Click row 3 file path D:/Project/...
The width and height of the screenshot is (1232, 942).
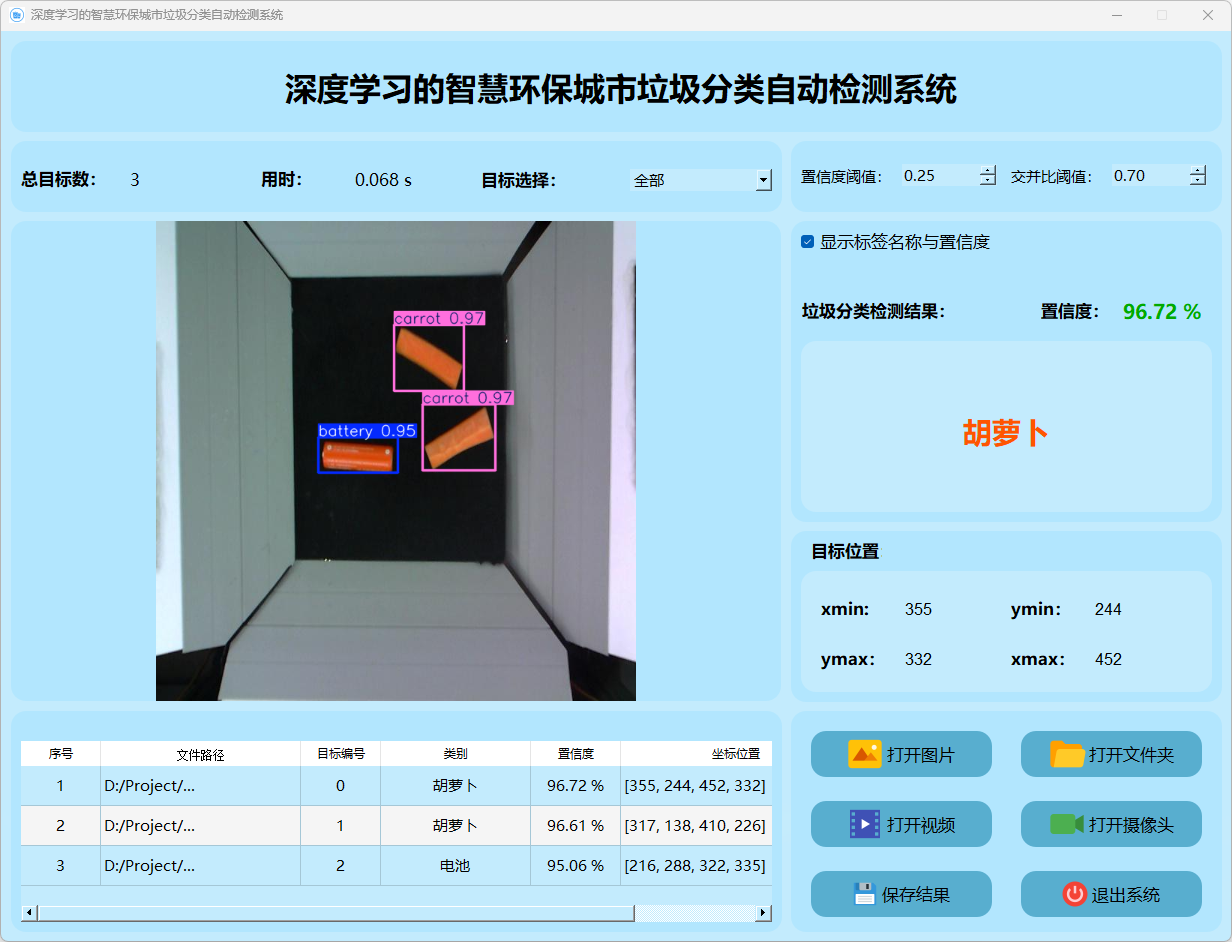(200, 866)
